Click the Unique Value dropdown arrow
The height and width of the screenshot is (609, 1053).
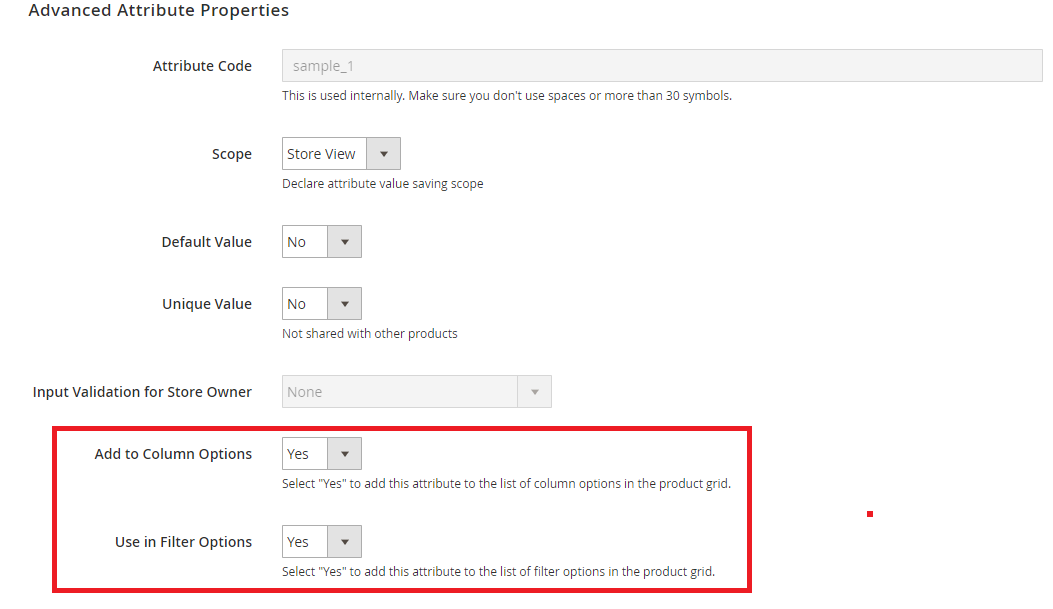[344, 304]
